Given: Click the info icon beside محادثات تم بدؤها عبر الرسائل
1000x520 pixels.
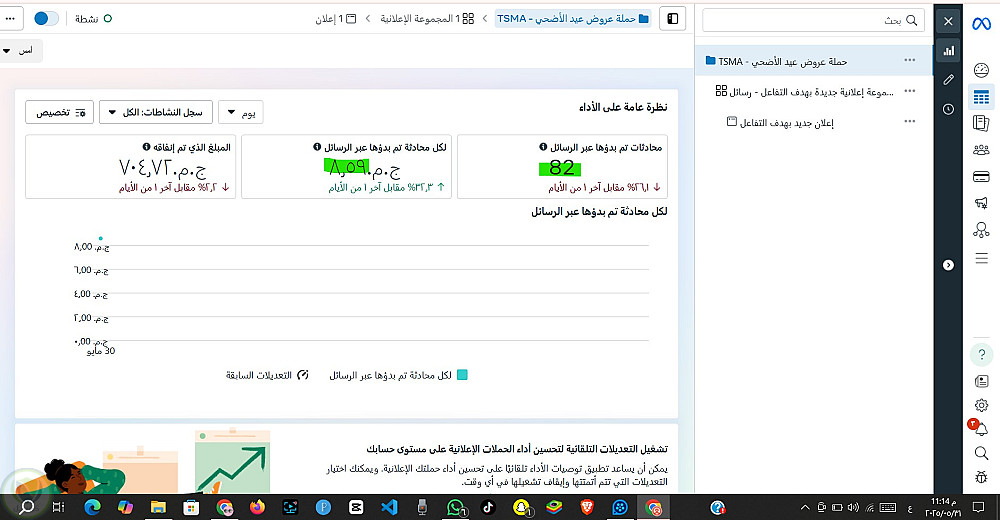Looking at the screenshot, I should [543, 147].
